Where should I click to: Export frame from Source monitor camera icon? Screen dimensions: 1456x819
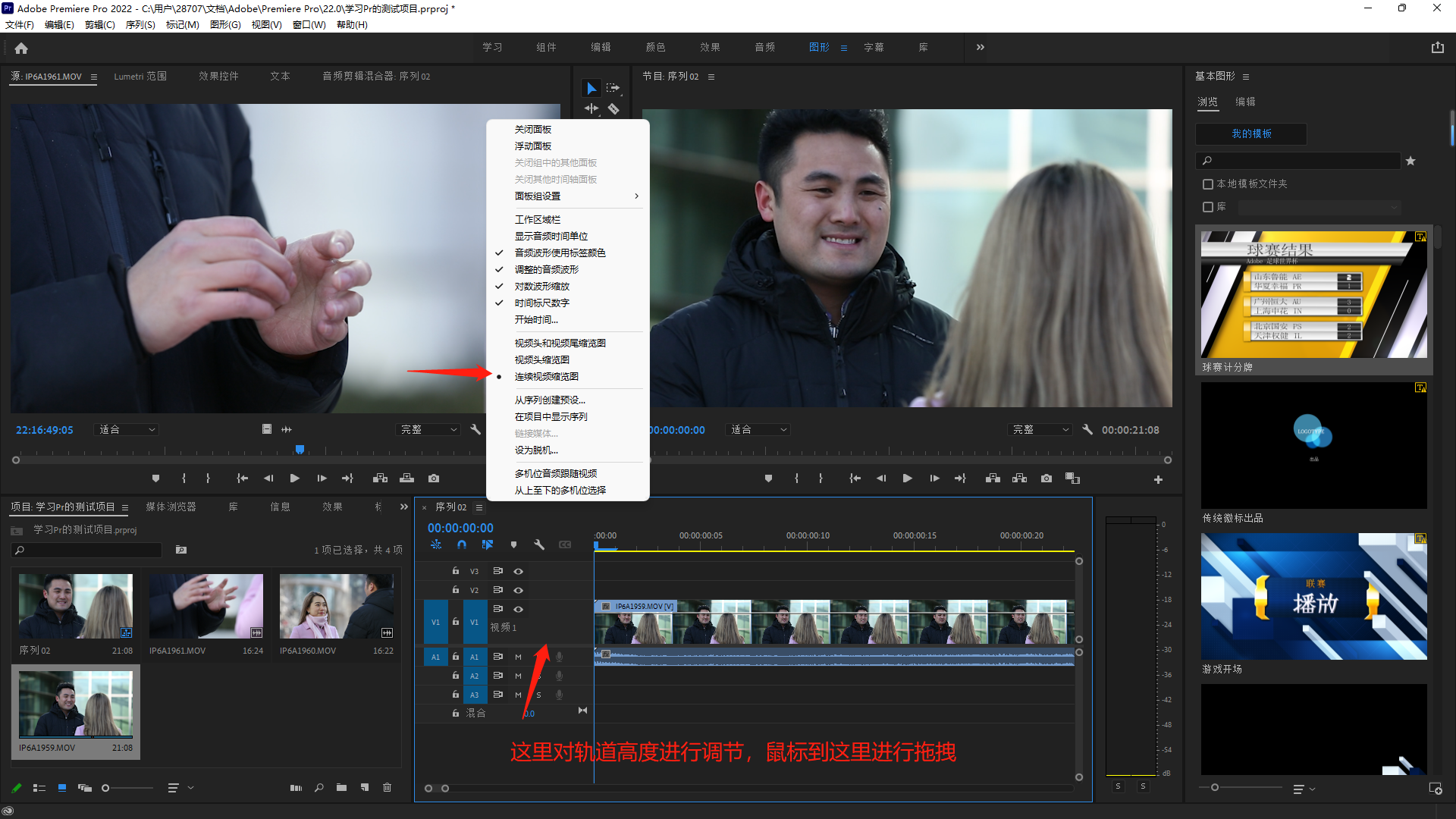(x=434, y=478)
